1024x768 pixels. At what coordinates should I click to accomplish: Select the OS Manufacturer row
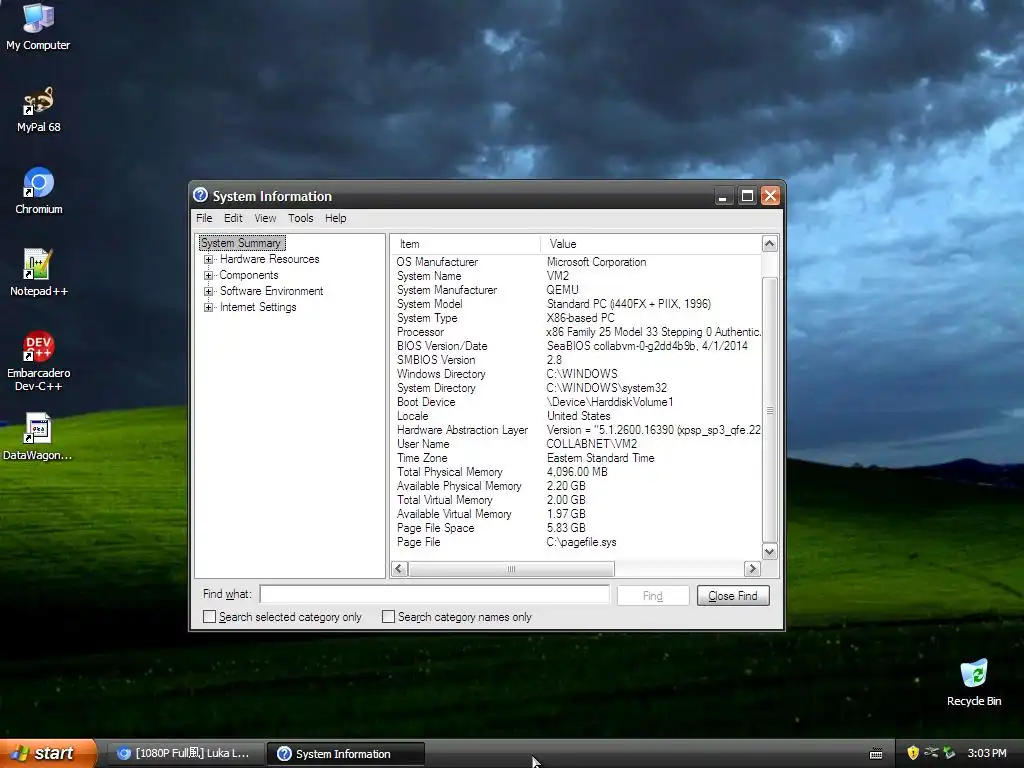[x=577, y=262]
